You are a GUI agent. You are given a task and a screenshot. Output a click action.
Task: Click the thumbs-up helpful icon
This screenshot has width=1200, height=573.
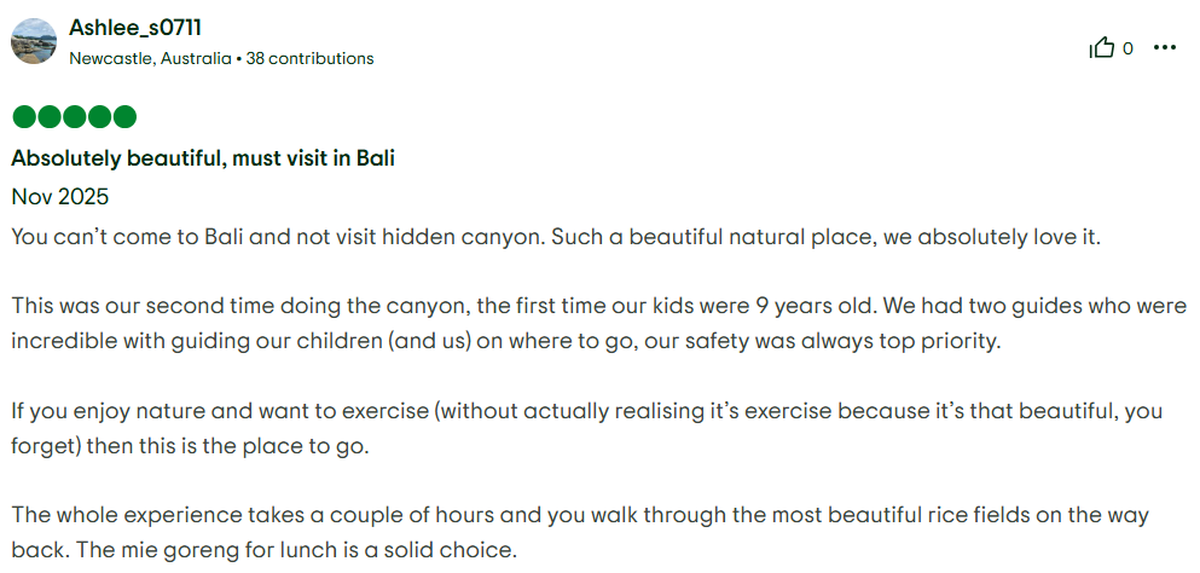(1101, 48)
